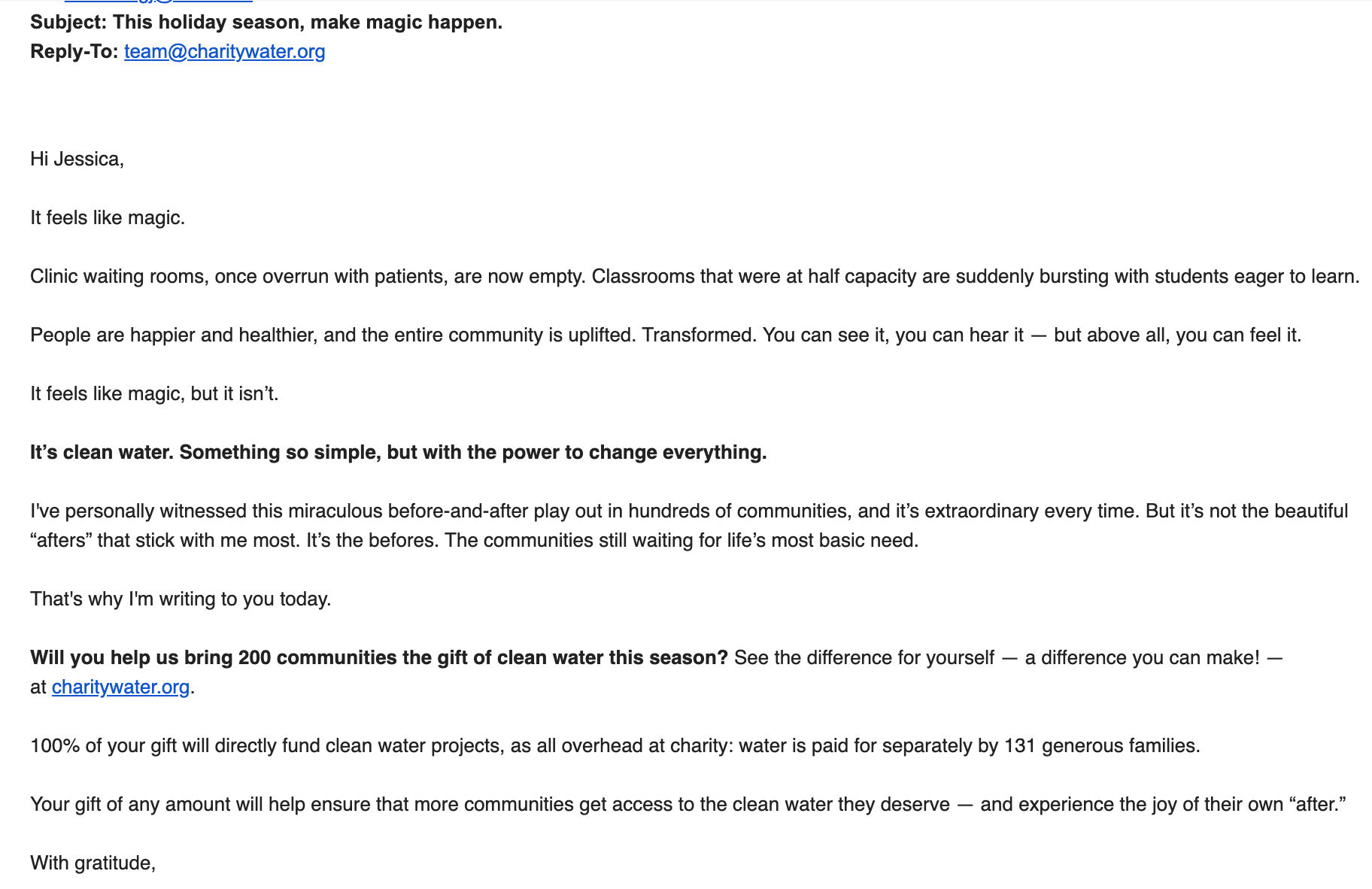This screenshot has width=1372, height=889.
Task: Open the team@charitywater.org reply-to link
Action: pyautogui.click(x=224, y=51)
